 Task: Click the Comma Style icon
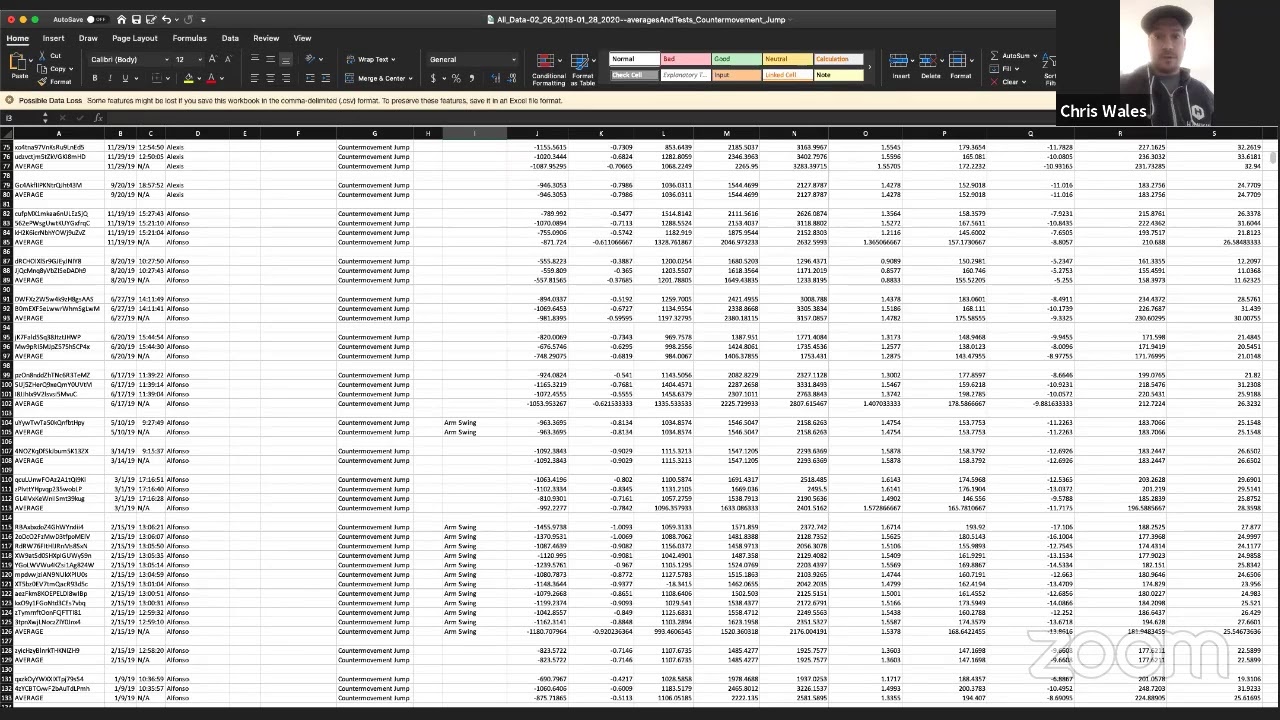(x=470, y=78)
